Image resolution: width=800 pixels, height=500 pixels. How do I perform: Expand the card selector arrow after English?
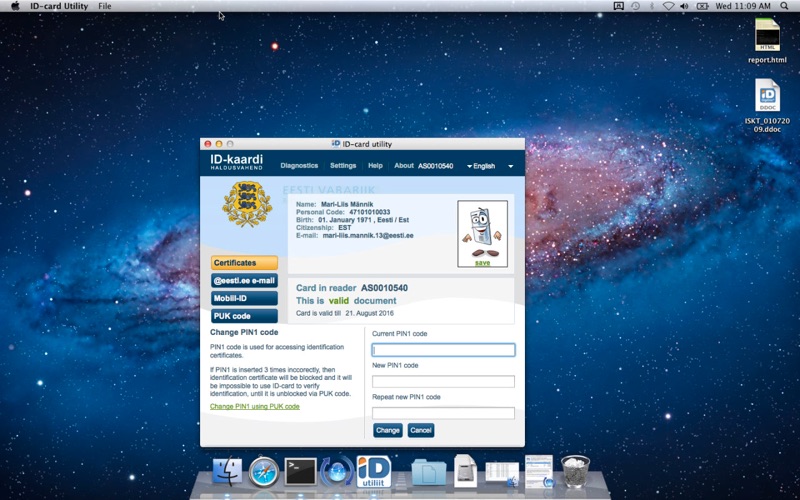coord(510,166)
